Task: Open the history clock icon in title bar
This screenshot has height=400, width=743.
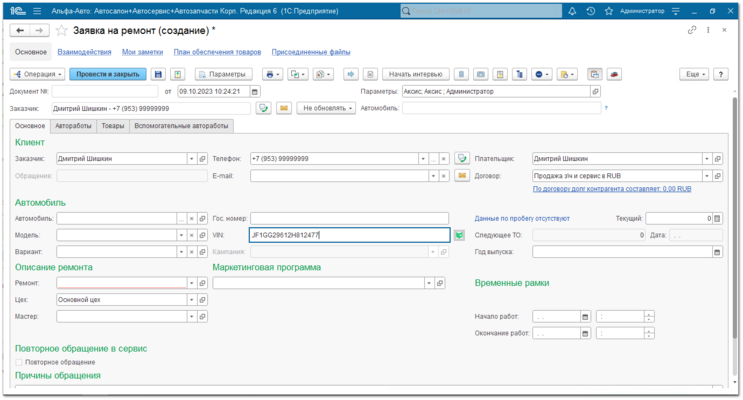Action: (x=590, y=11)
